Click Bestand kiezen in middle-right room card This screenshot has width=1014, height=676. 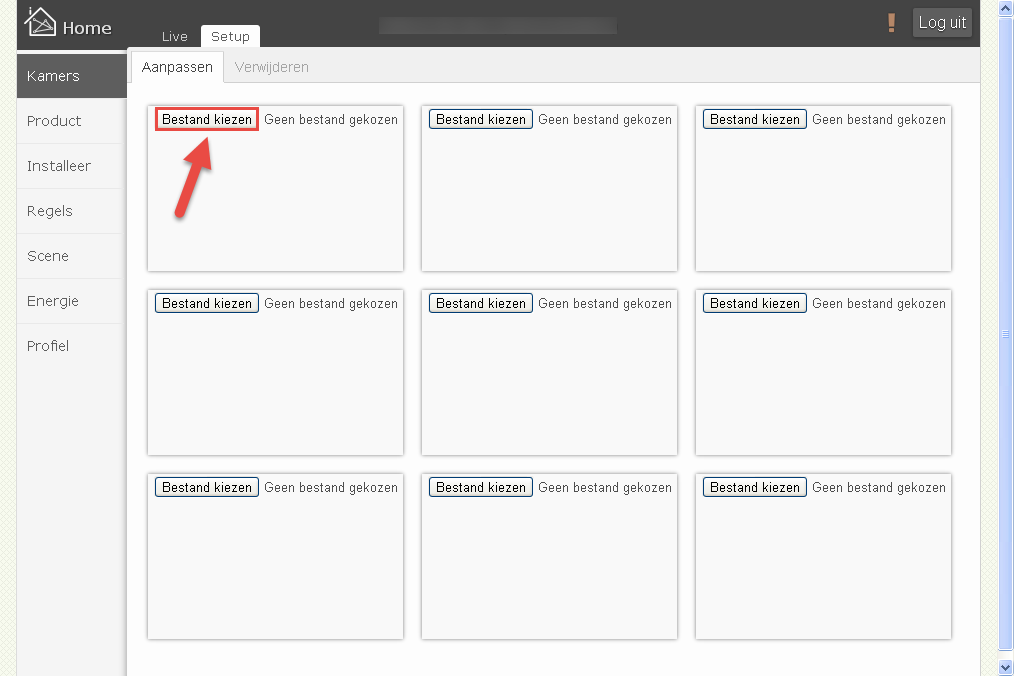tap(755, 303)
